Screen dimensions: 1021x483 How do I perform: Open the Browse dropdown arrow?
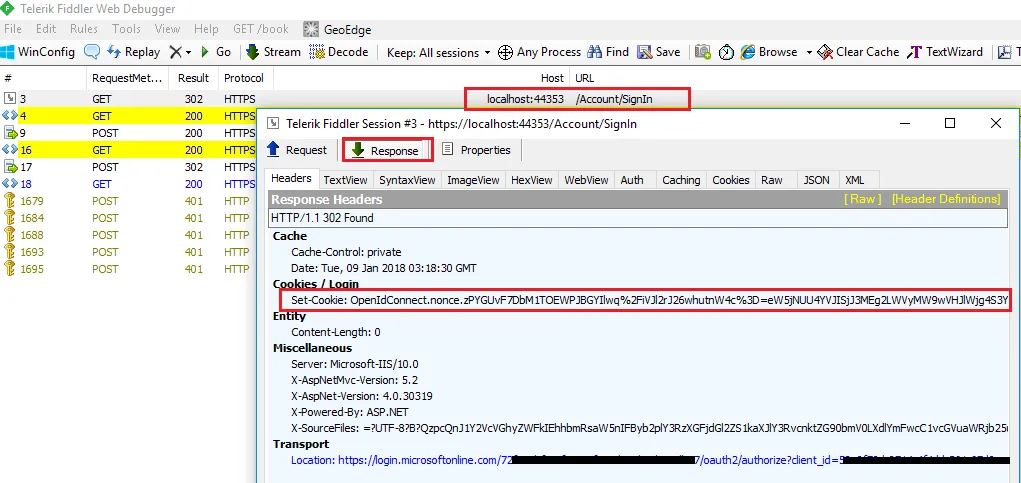tap(809, 52)
